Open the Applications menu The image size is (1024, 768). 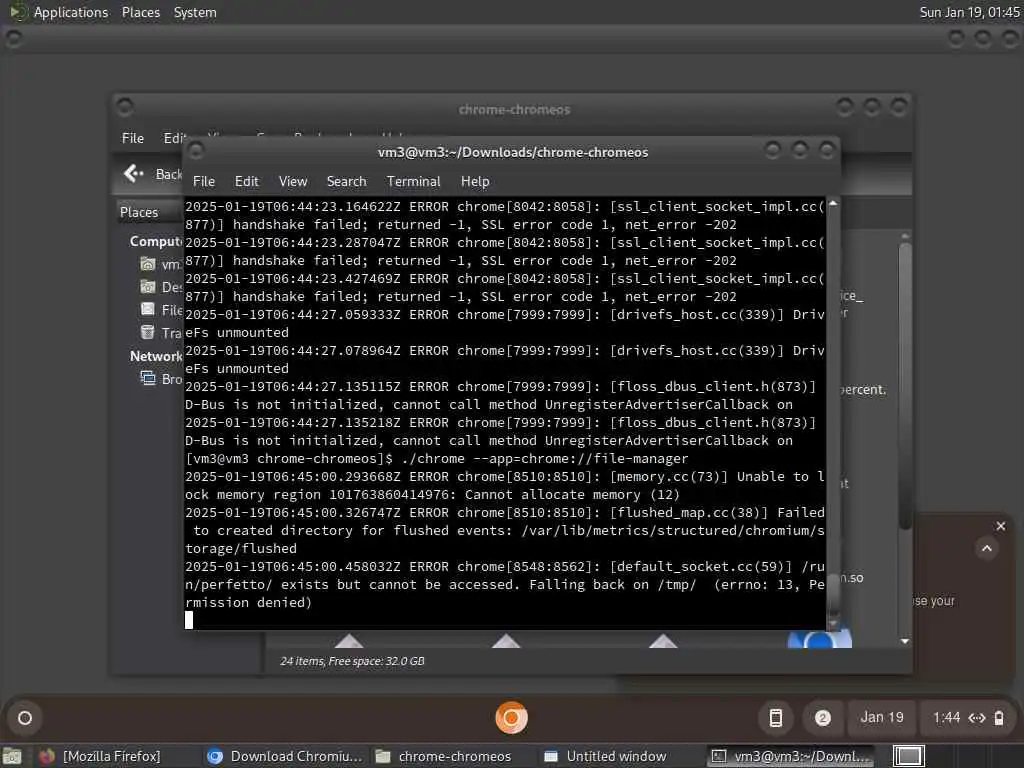tap(71, 12)
